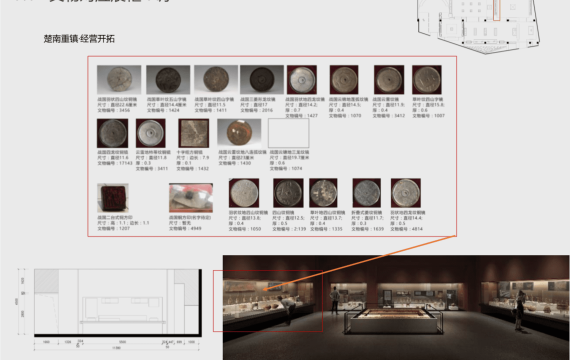Viewport: 570px width, 360px height.
Task: Click the 楚南重镇·经营开拓 section heading
Action: pos(79,39)
